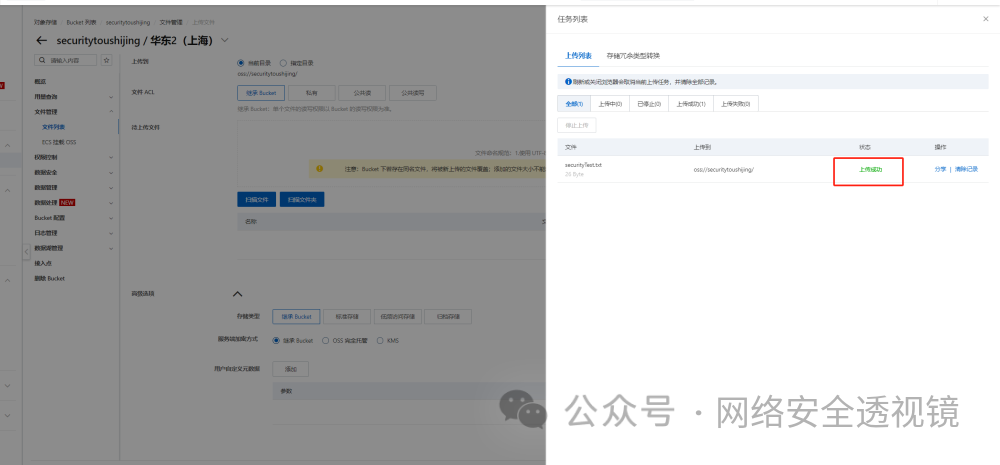Switch to the 存储冗余类型转换 tab
The height and width of the screenshot is (465, 1000).
click(633, 56)
